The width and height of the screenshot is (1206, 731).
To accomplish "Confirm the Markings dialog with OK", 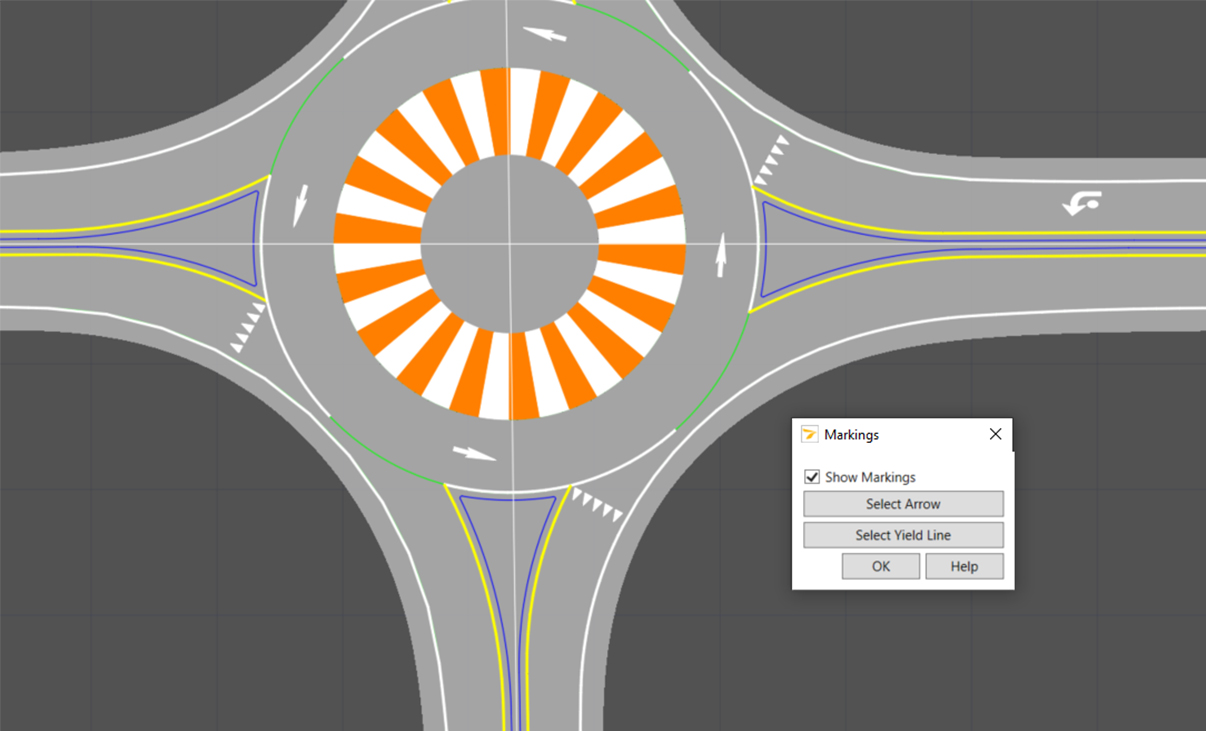I will point(879,566).
